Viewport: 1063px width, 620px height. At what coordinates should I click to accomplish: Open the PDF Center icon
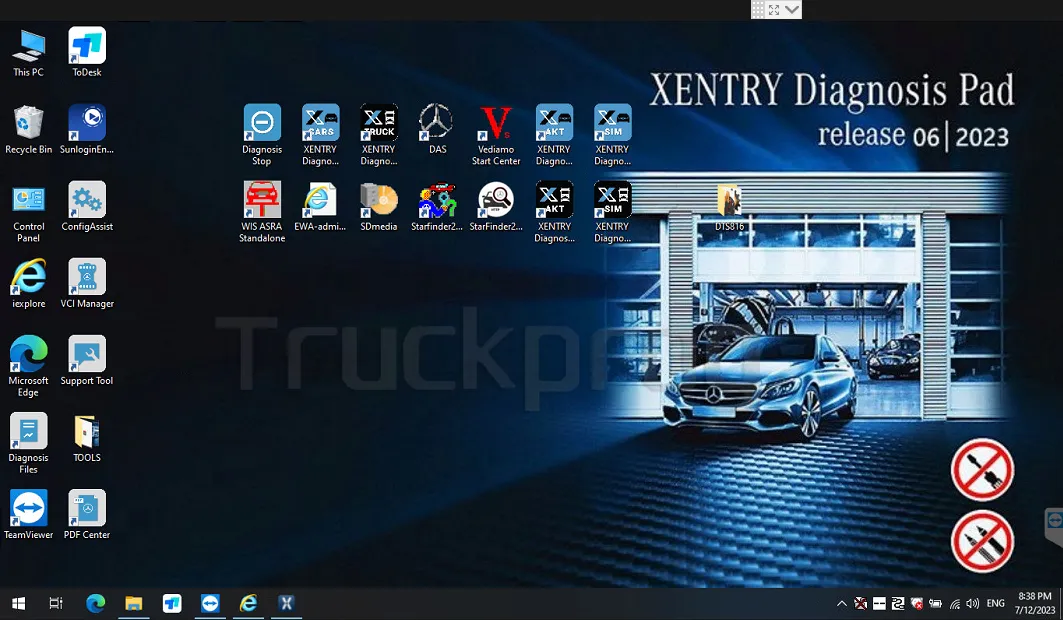pyautogui.click(x=87, y=509)
